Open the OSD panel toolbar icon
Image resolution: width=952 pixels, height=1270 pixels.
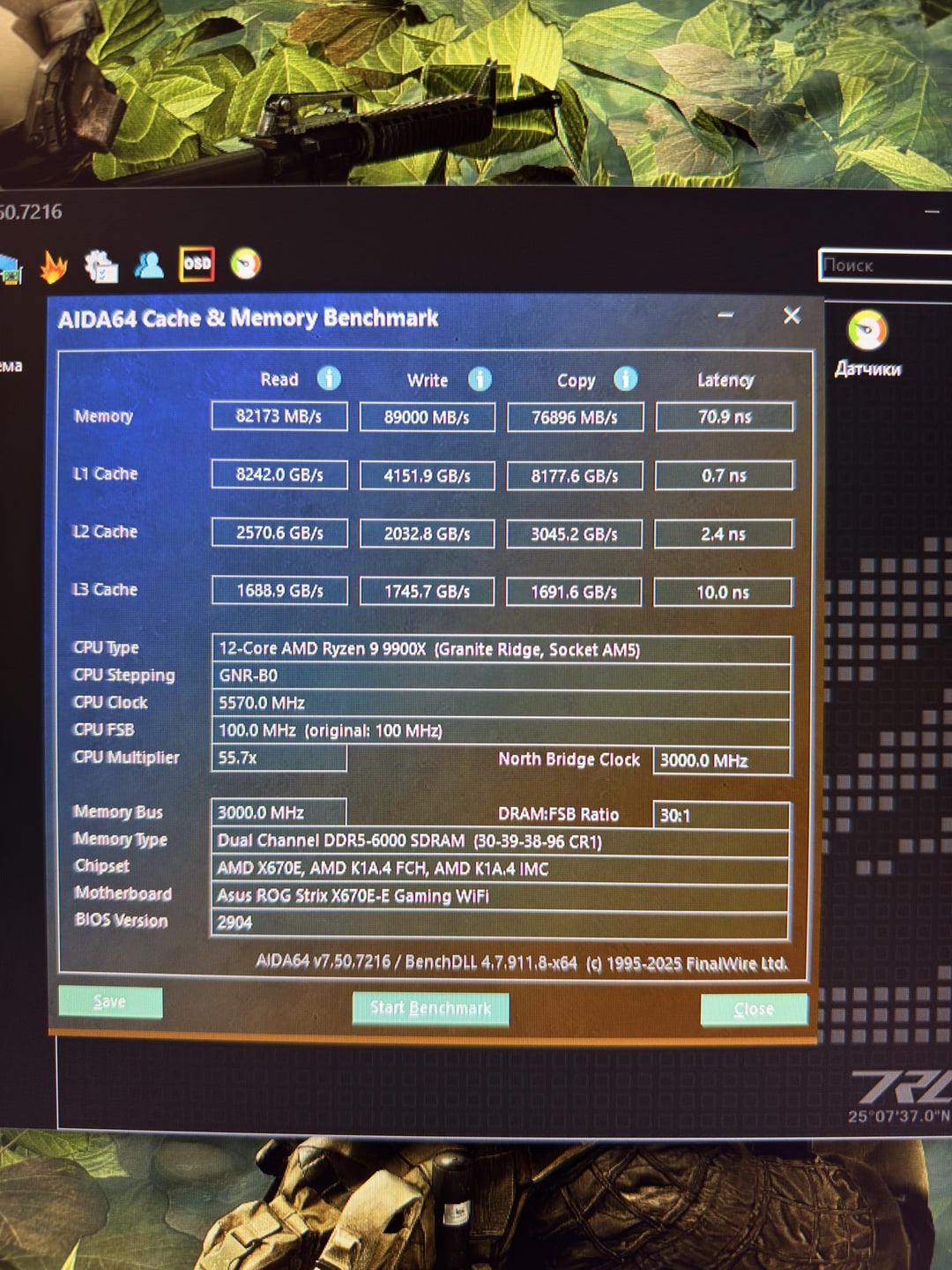point(197,264)
